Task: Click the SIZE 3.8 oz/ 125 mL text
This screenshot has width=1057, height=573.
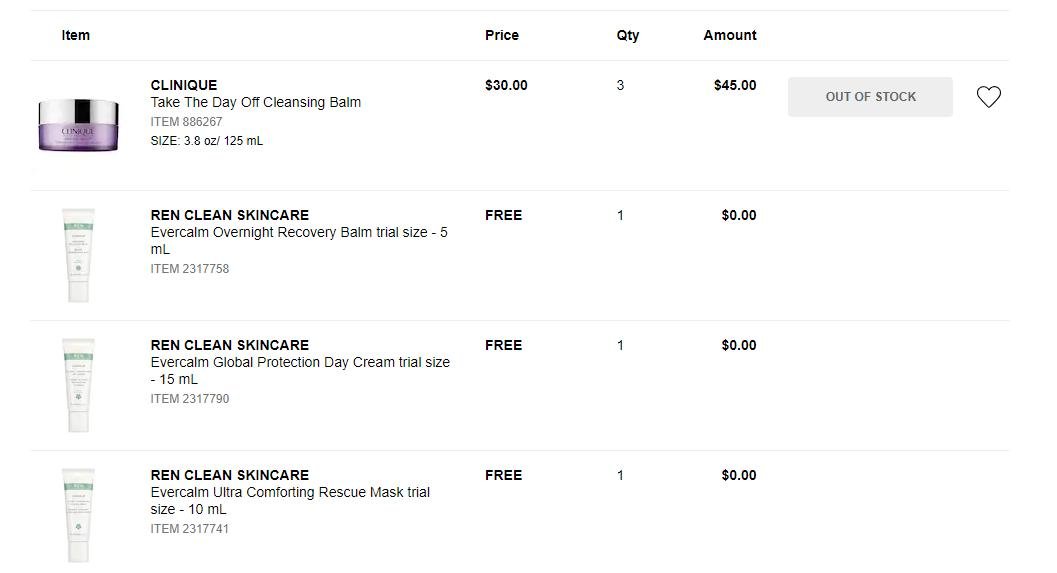Action: click(207, 141)
